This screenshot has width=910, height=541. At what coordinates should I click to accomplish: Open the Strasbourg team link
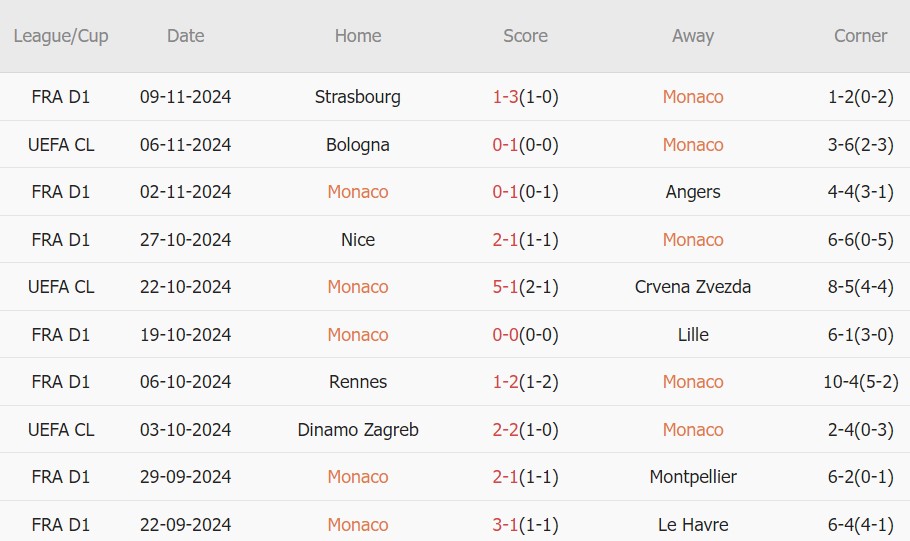[358, 97]
